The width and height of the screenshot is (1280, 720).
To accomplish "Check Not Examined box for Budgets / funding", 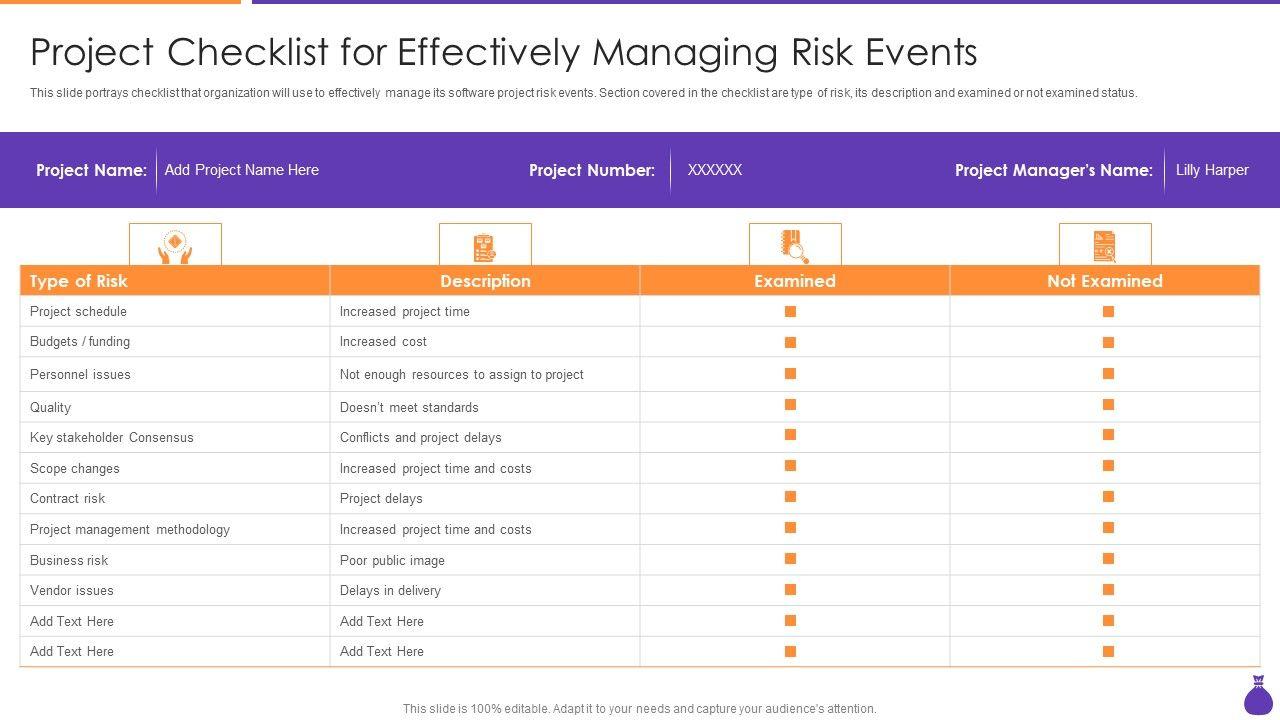I will pos(1108,342).
